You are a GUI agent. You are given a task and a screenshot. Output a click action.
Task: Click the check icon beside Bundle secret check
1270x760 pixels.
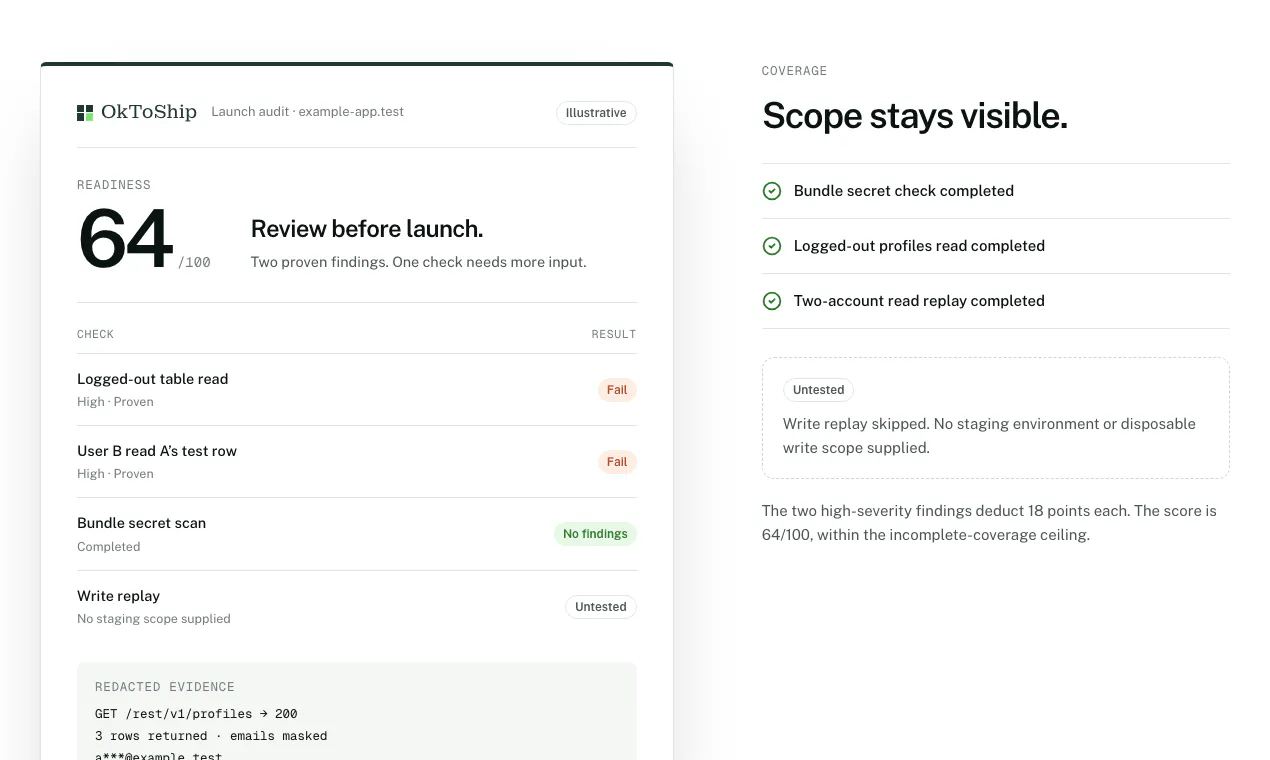pyautogui.click(x=772, y=191)
